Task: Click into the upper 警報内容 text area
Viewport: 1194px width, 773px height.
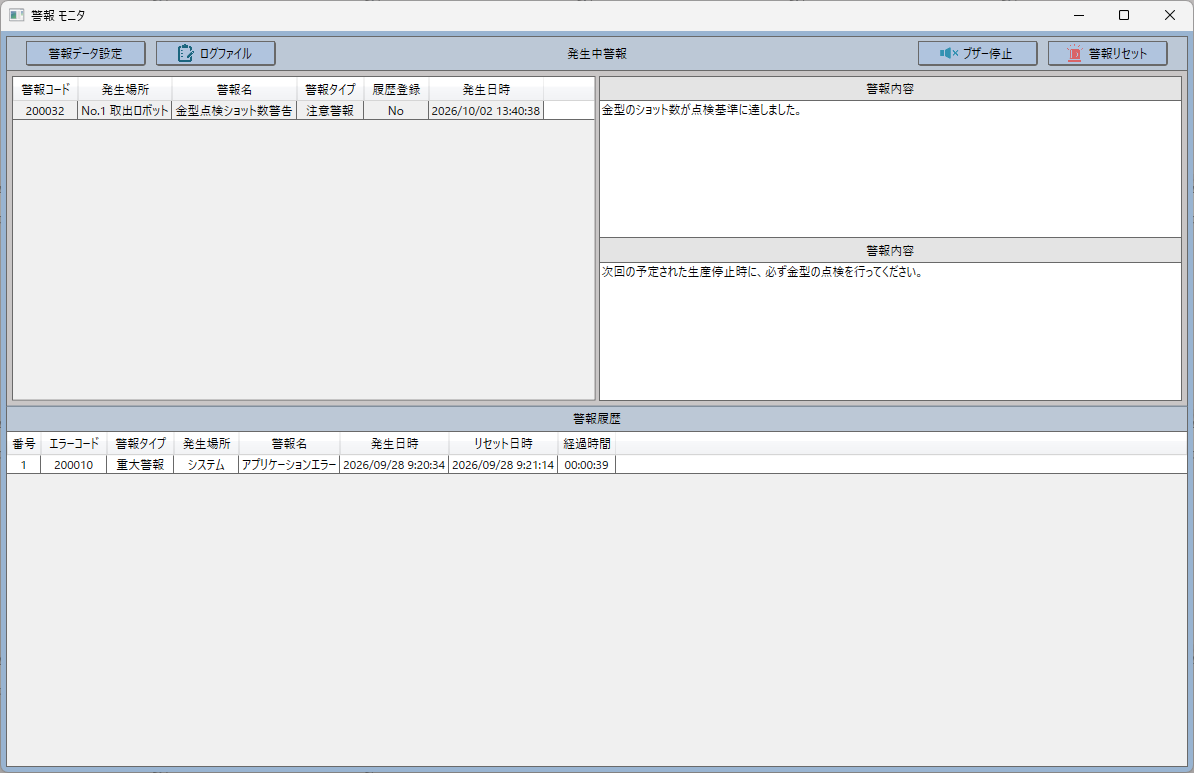Action: click(x=890, y=168)
